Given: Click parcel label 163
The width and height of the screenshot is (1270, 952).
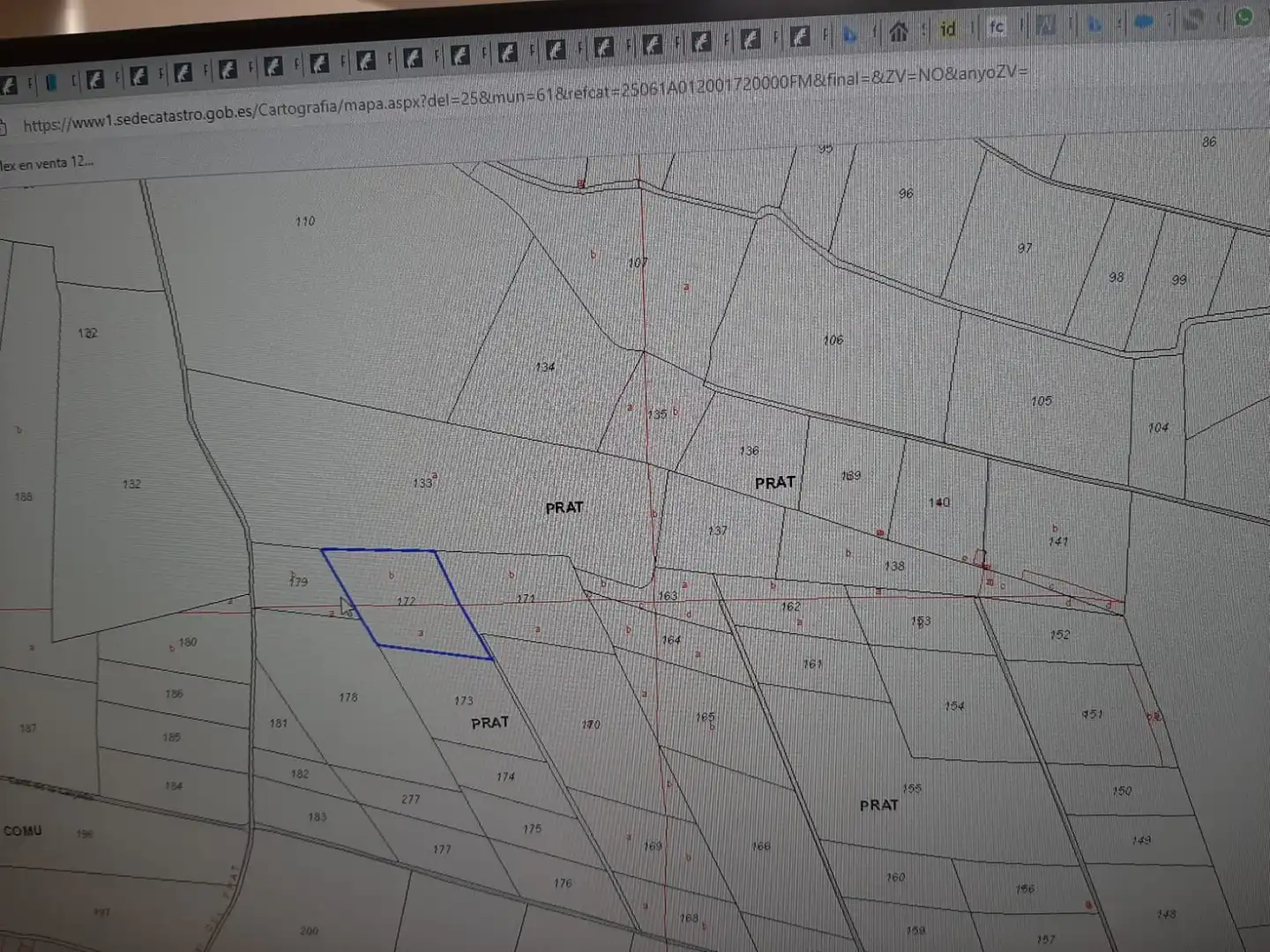Looking at the screenshot, I should tap(668, 596).
